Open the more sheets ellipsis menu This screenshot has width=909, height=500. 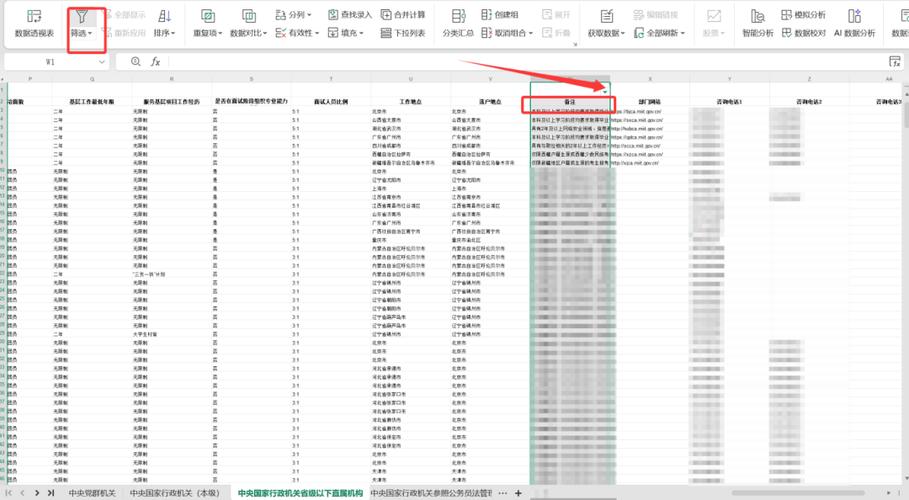[503, 493]
